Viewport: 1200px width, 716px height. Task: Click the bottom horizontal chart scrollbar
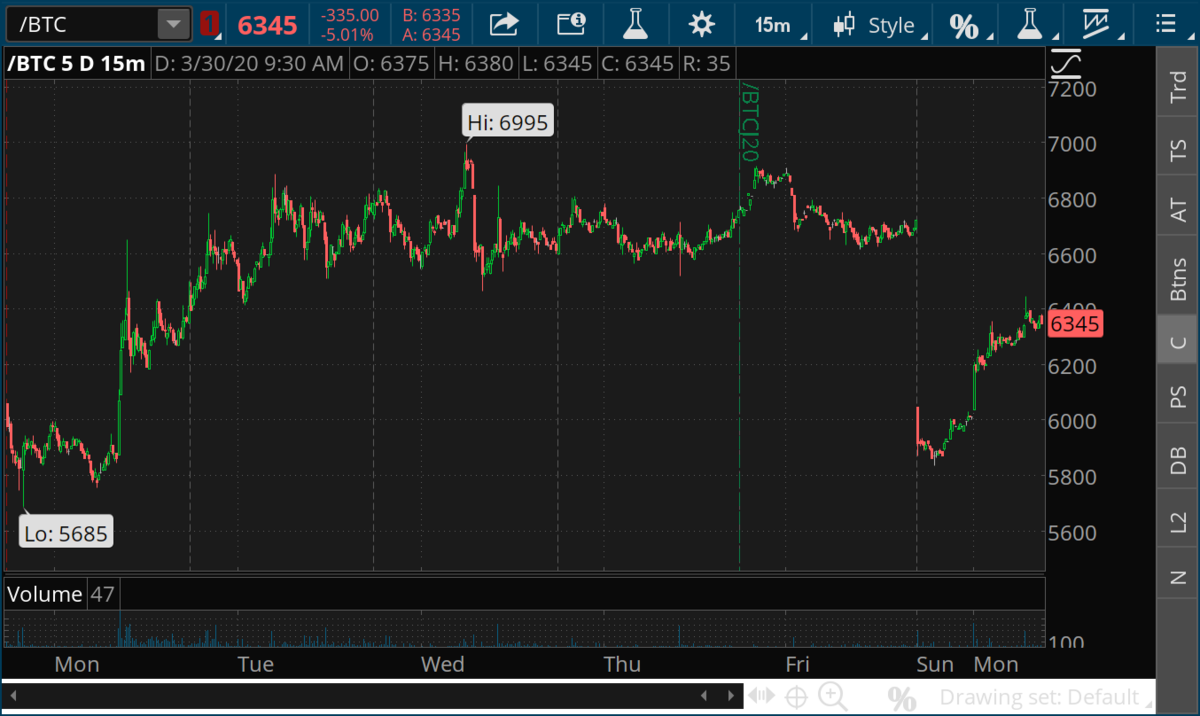point(372,696)
